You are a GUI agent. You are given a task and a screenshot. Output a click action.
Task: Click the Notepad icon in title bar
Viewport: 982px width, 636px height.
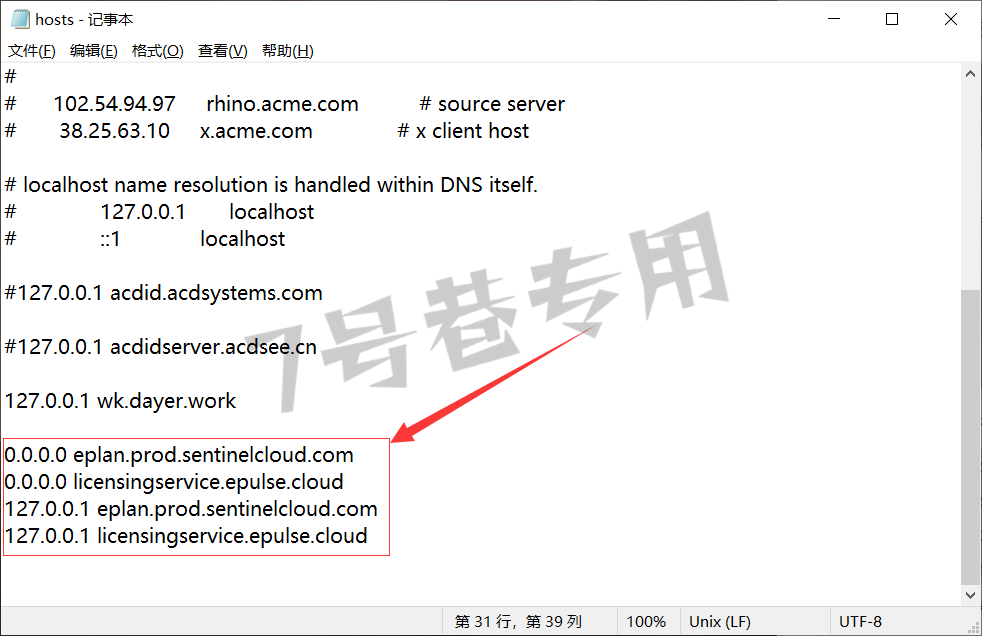click(20, 19)
